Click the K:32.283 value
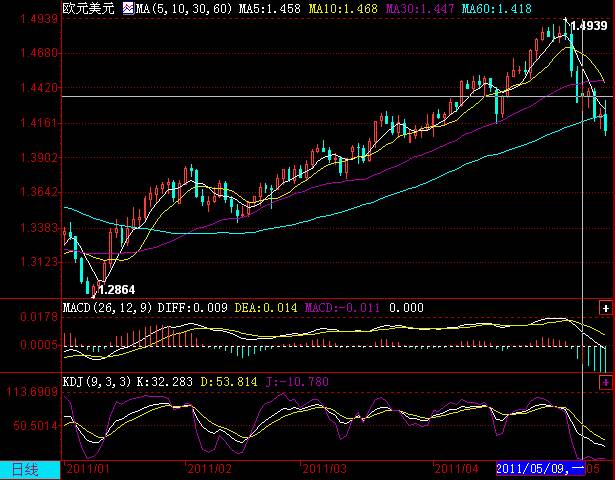Image resolution: width=615 pixels, height=480 pixels. pos(165,382)
